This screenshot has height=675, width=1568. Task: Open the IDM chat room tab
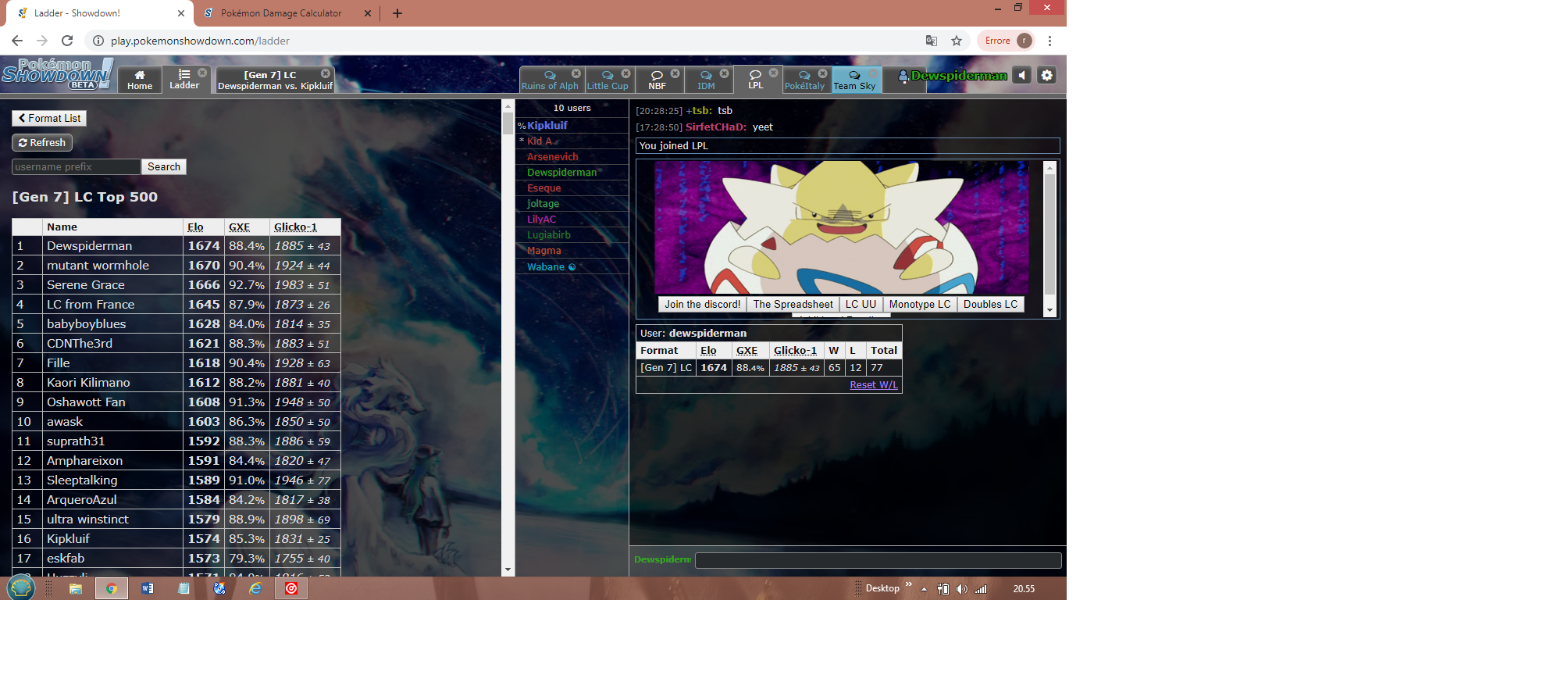[707, 80]
